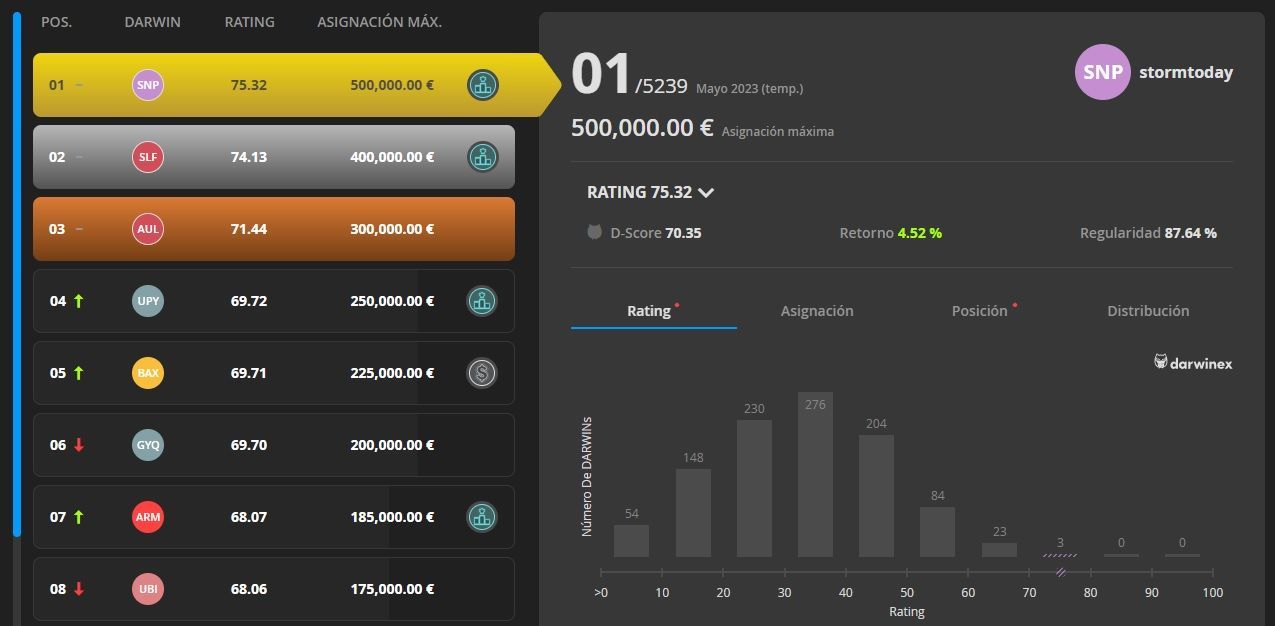Click the rating value 74.13
This screenshot has width=1275, height=626.
[x=249, y=157]
